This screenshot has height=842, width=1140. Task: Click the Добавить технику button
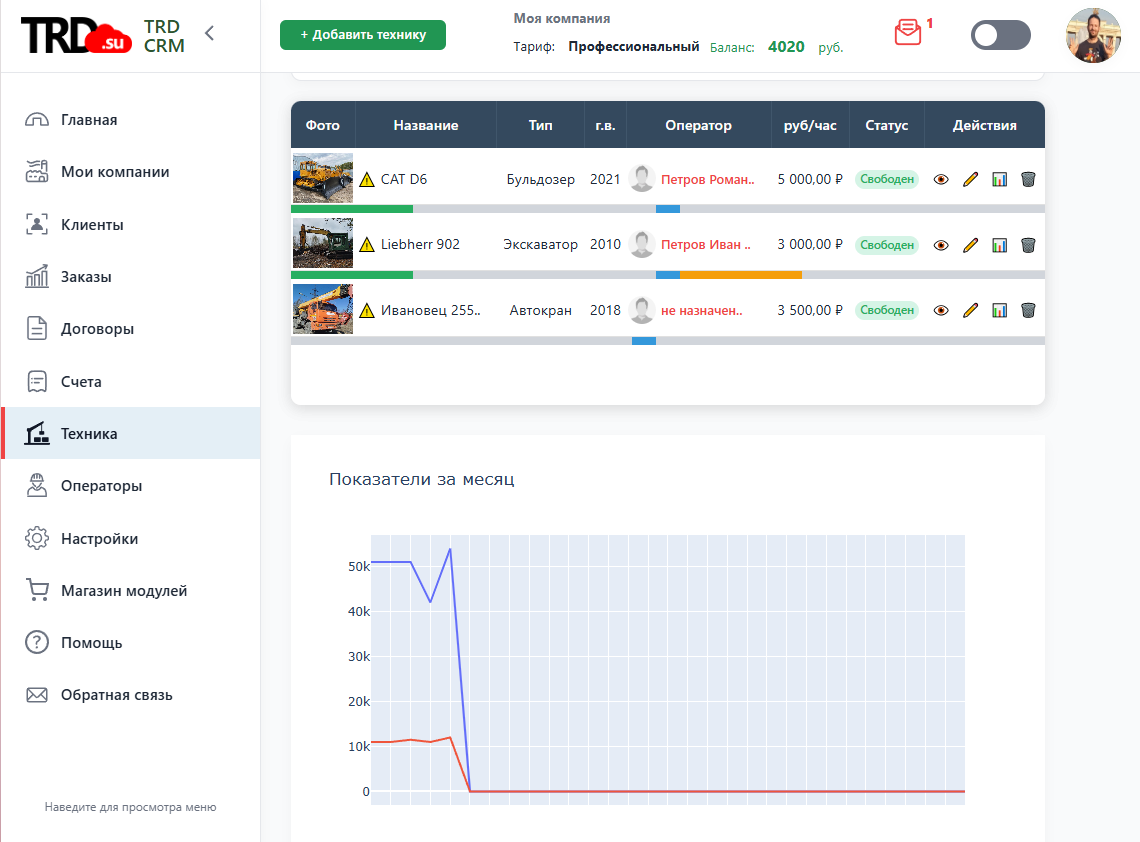coord(363,35)
